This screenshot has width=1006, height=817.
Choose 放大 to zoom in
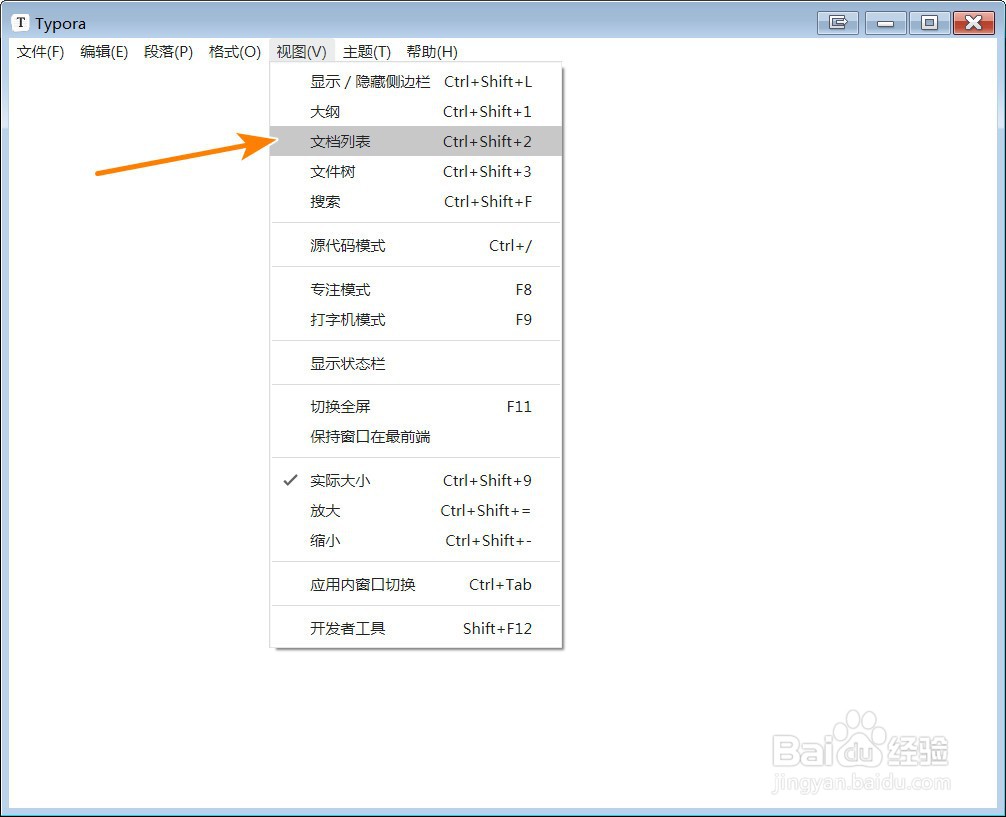point(416,510)
